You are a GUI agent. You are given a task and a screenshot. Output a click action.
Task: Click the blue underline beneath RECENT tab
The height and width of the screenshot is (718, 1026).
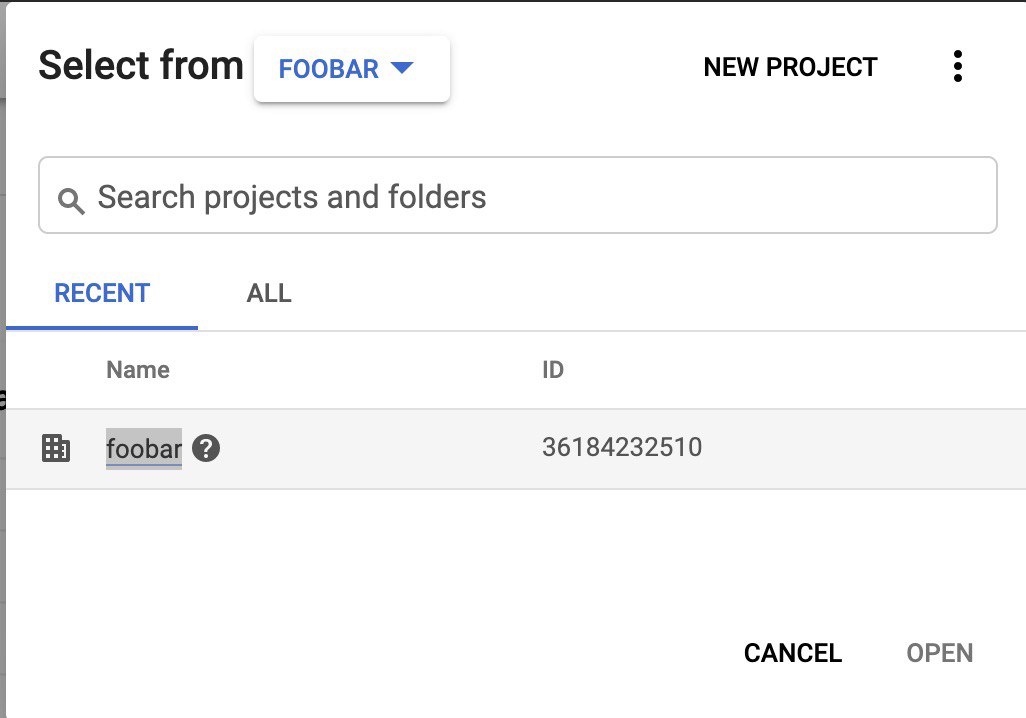point(102,328)
